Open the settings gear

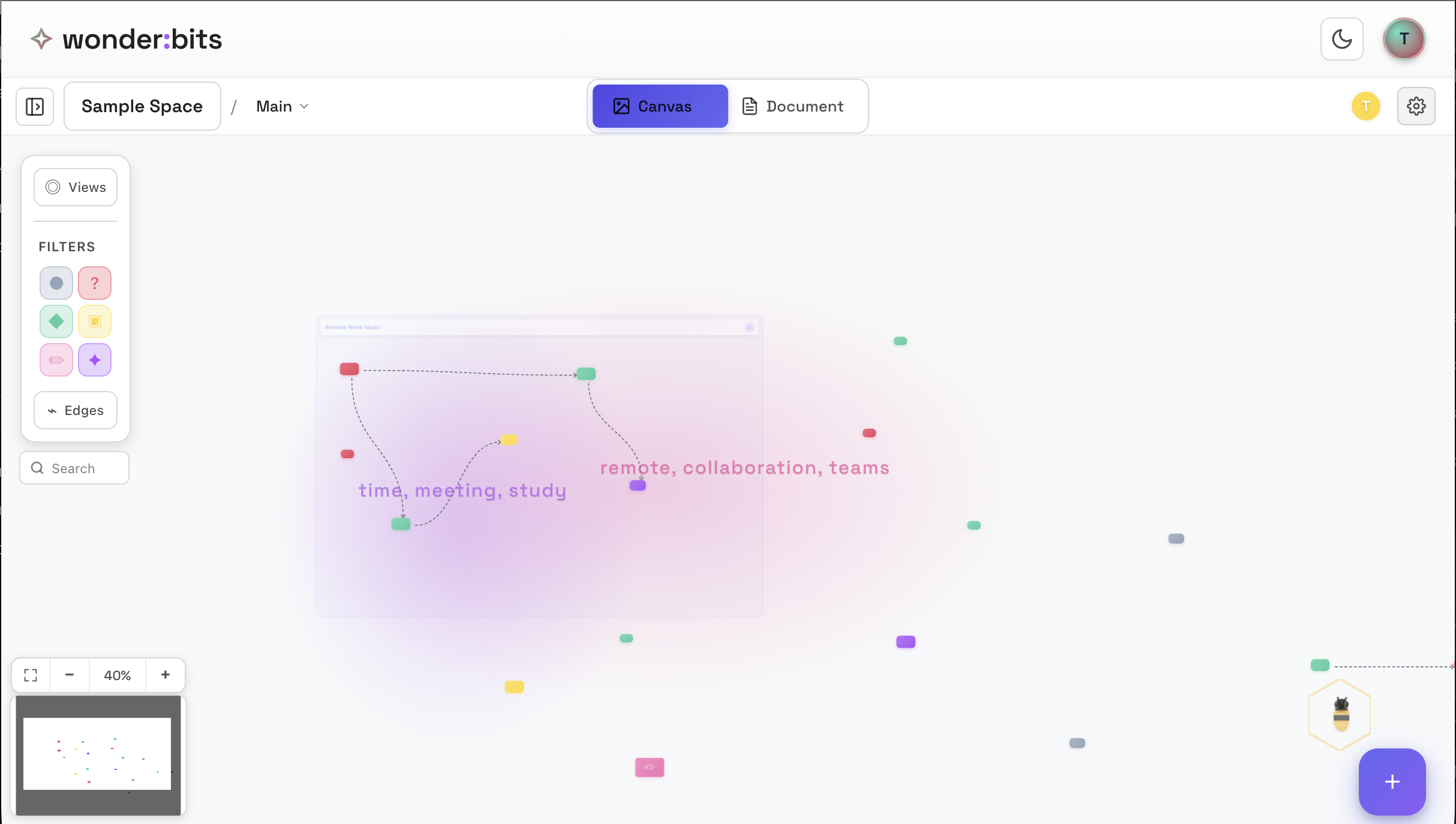click(x=1416, y=106)
